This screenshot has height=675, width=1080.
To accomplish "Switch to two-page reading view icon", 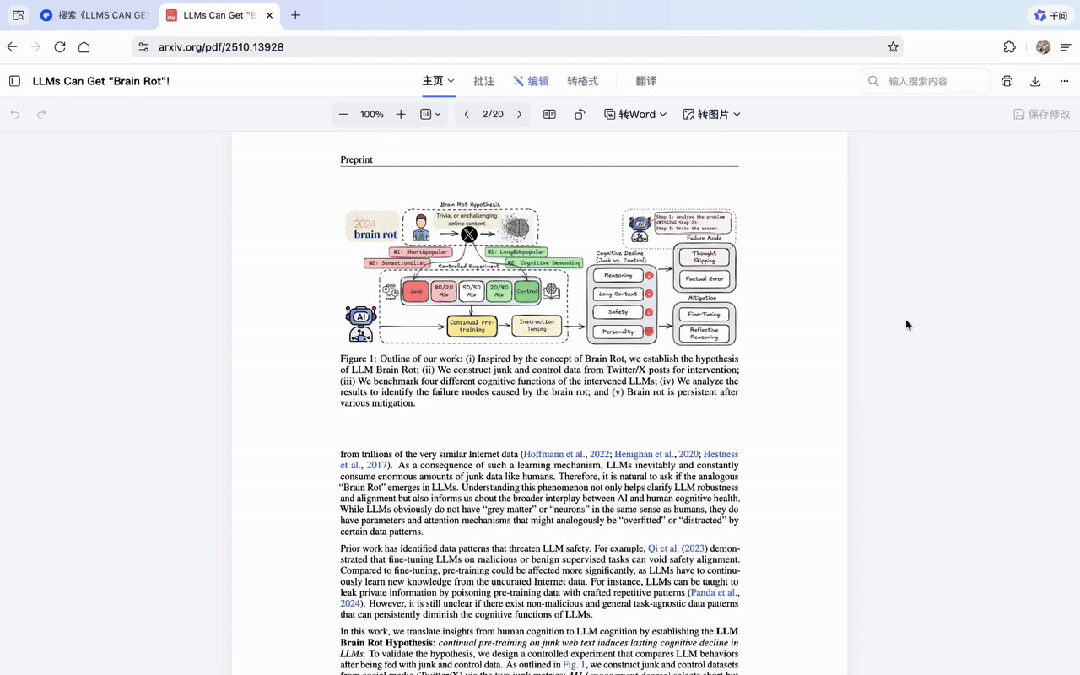I will pos(549,115).
